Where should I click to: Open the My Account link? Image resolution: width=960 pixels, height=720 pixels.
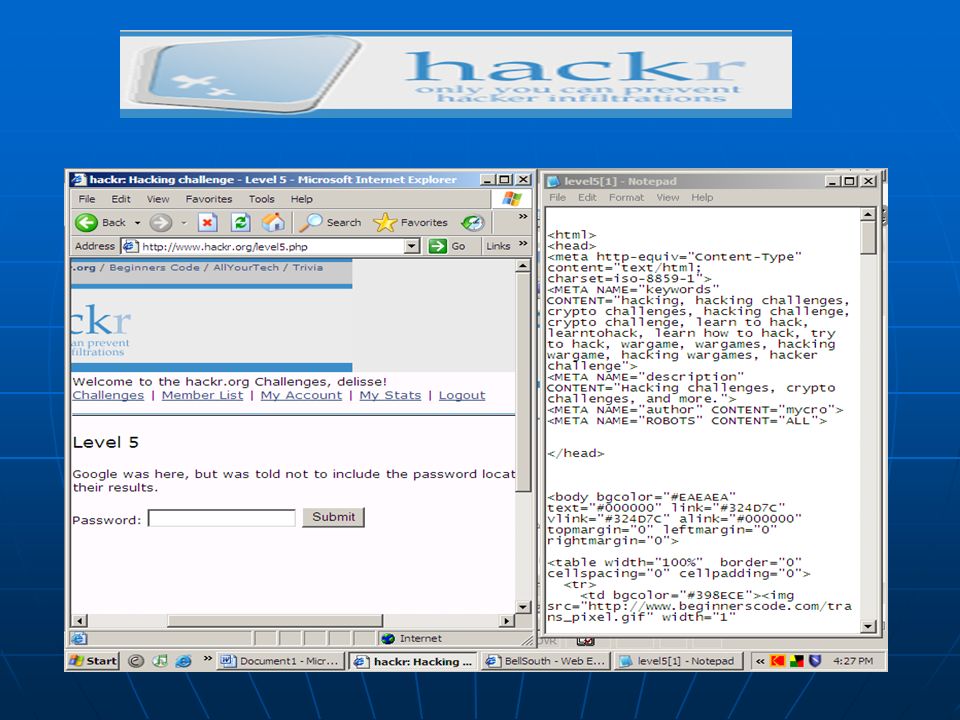(301, 396)
